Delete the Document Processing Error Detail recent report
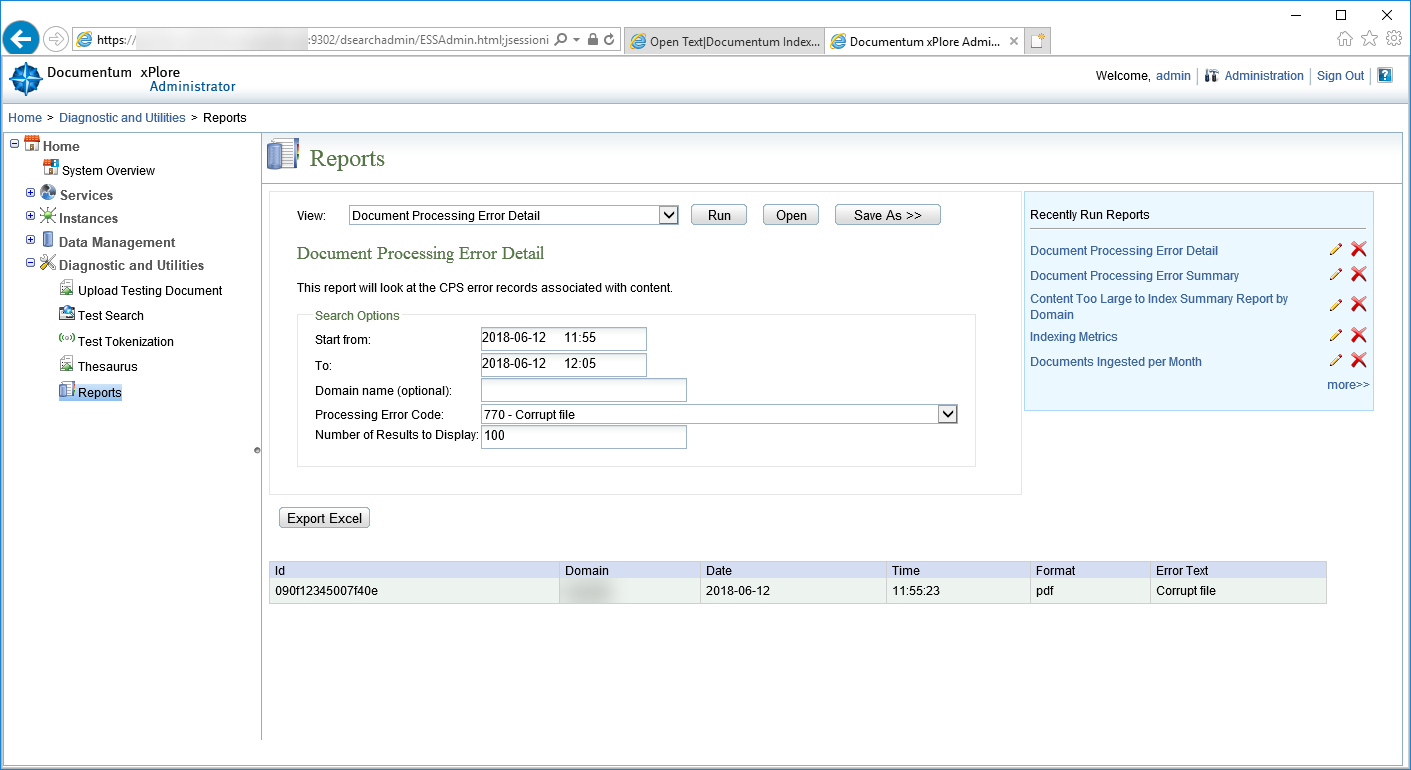 1358,250
